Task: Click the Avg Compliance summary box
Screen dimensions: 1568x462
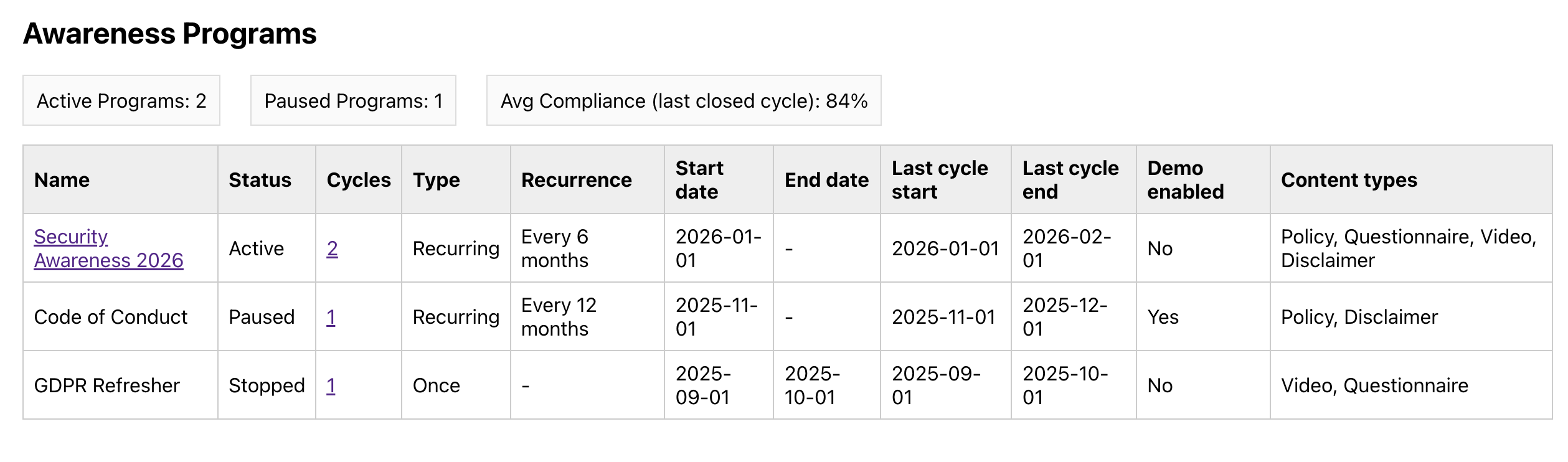Action: [684, 101]
